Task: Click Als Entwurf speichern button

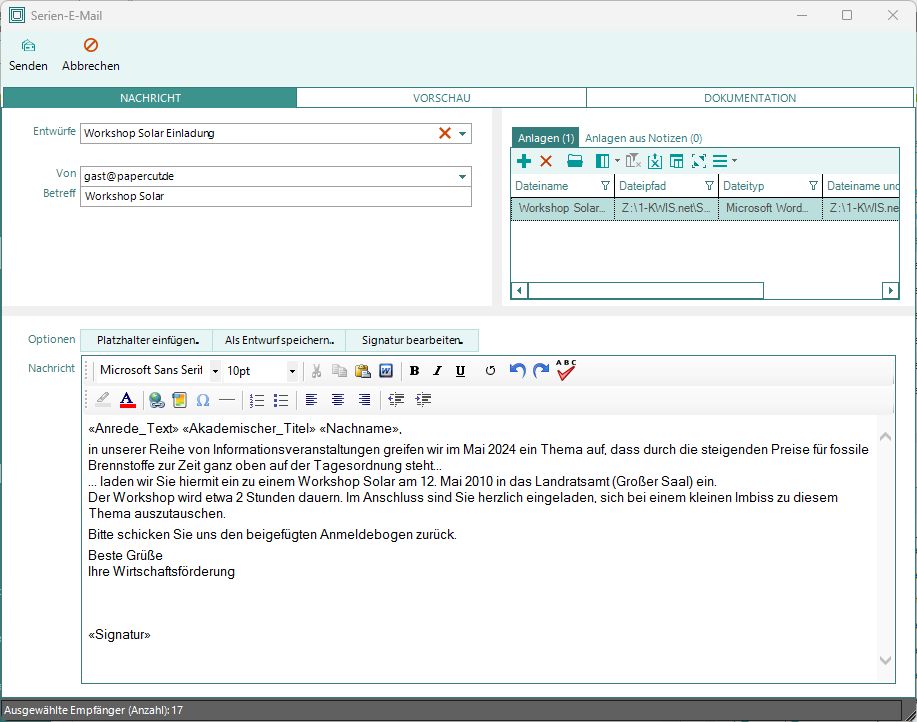Action: click(280, 340)
